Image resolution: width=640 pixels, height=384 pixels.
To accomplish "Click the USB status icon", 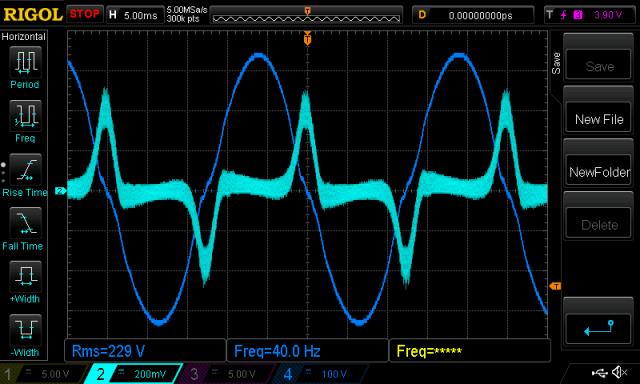I will click(x=599, y=373).
